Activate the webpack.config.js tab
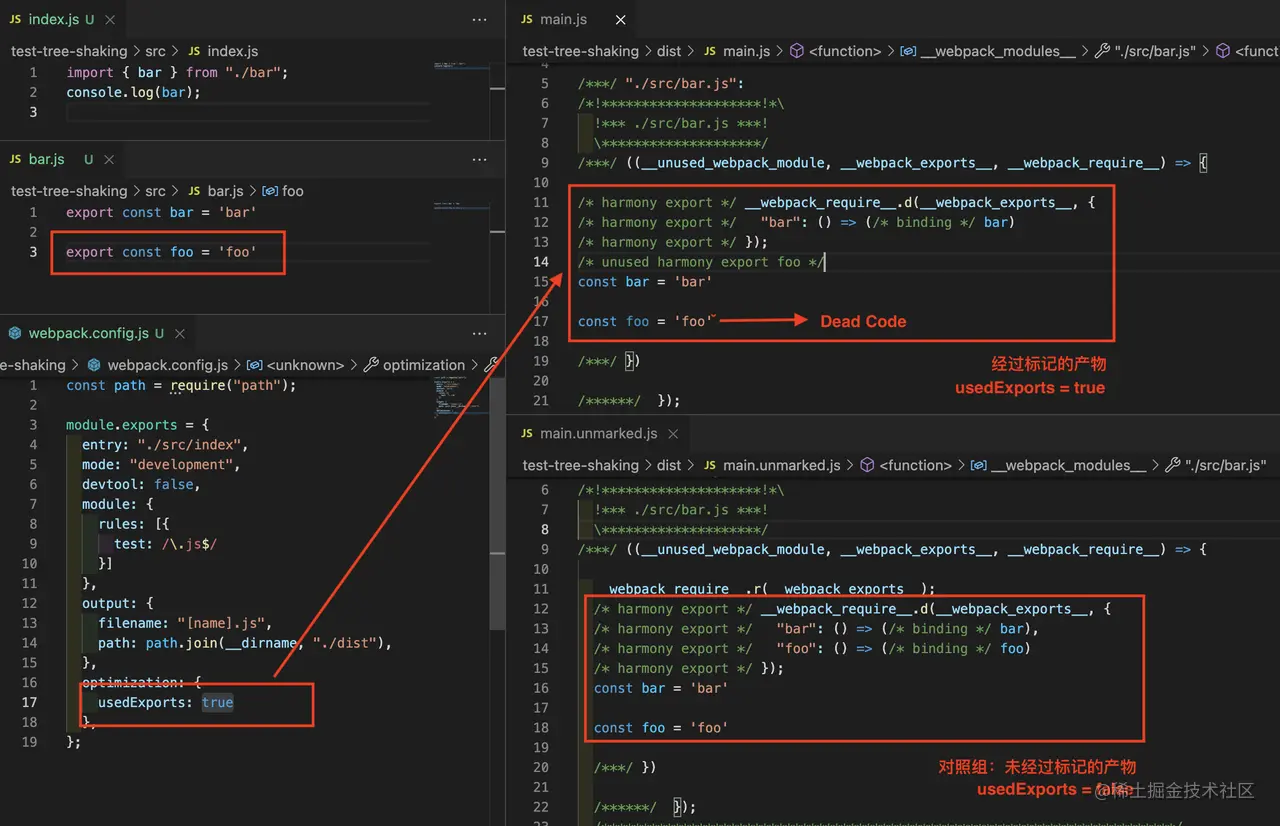This screenshot has width=1280, height=826. [x=88, y=334]
